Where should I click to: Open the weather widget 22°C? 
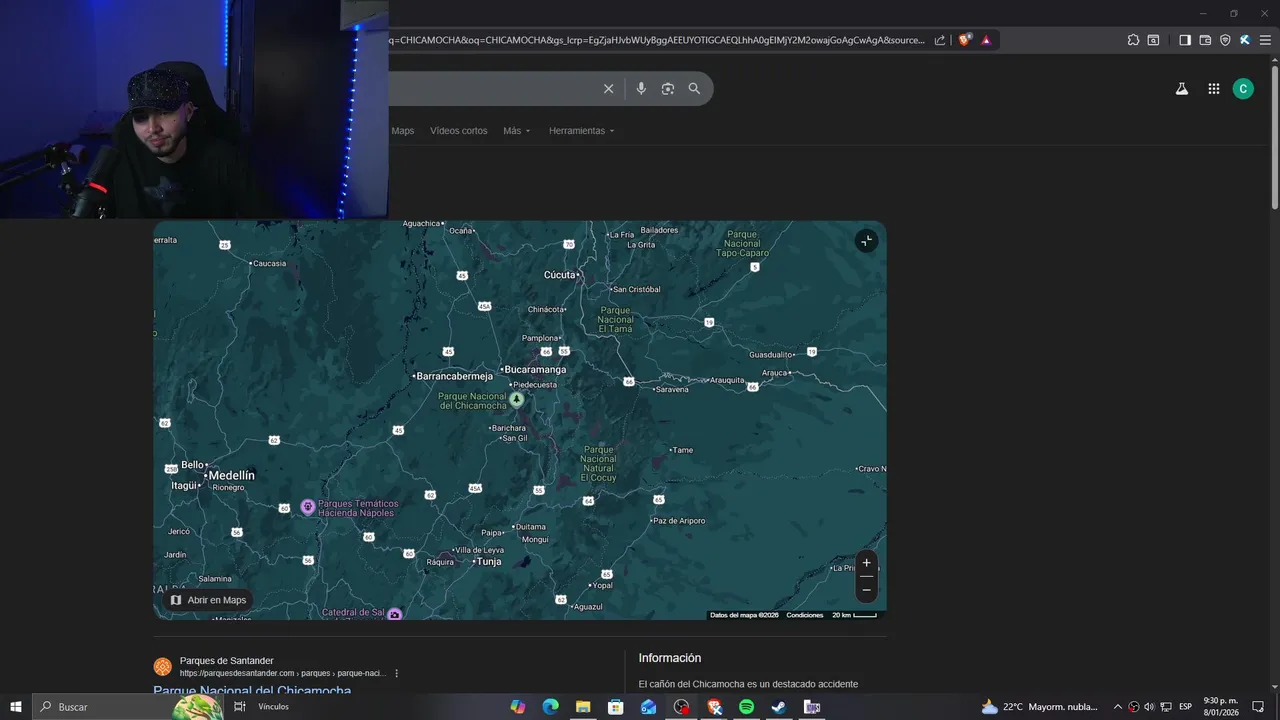(1040, 707)
